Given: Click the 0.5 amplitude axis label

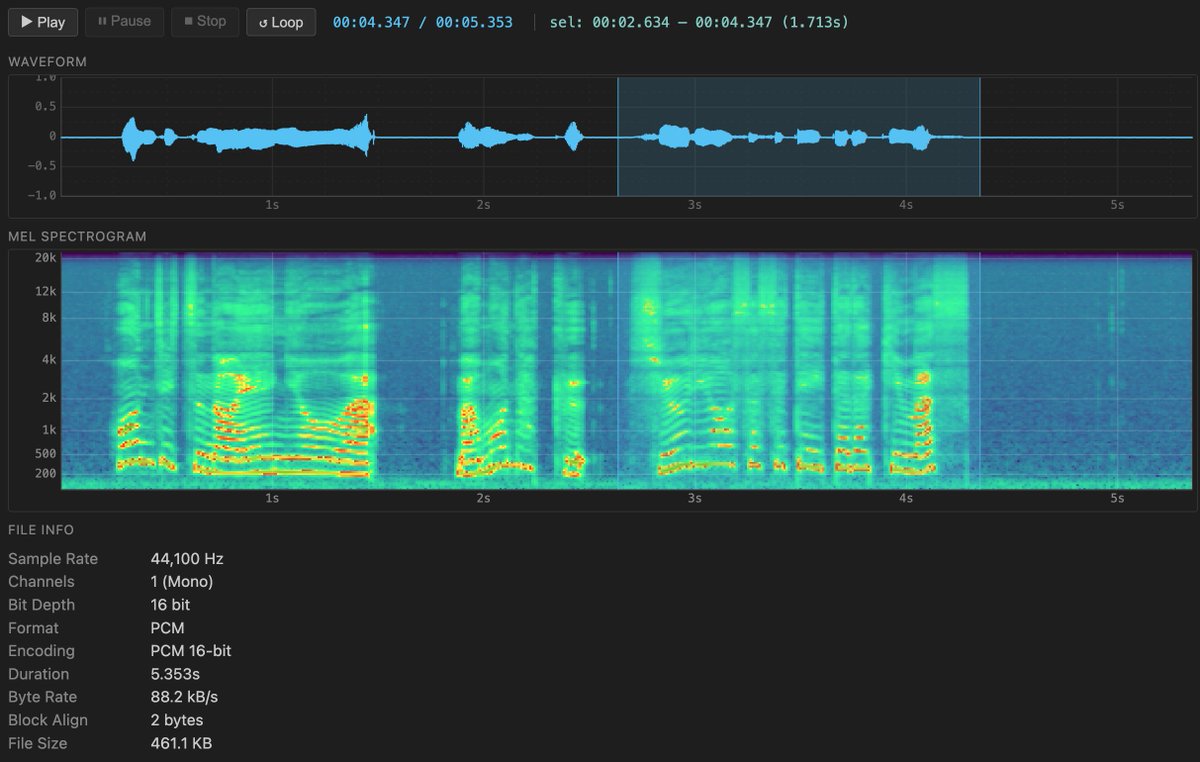Looking at the screenshot, I should tap(47, 107).
